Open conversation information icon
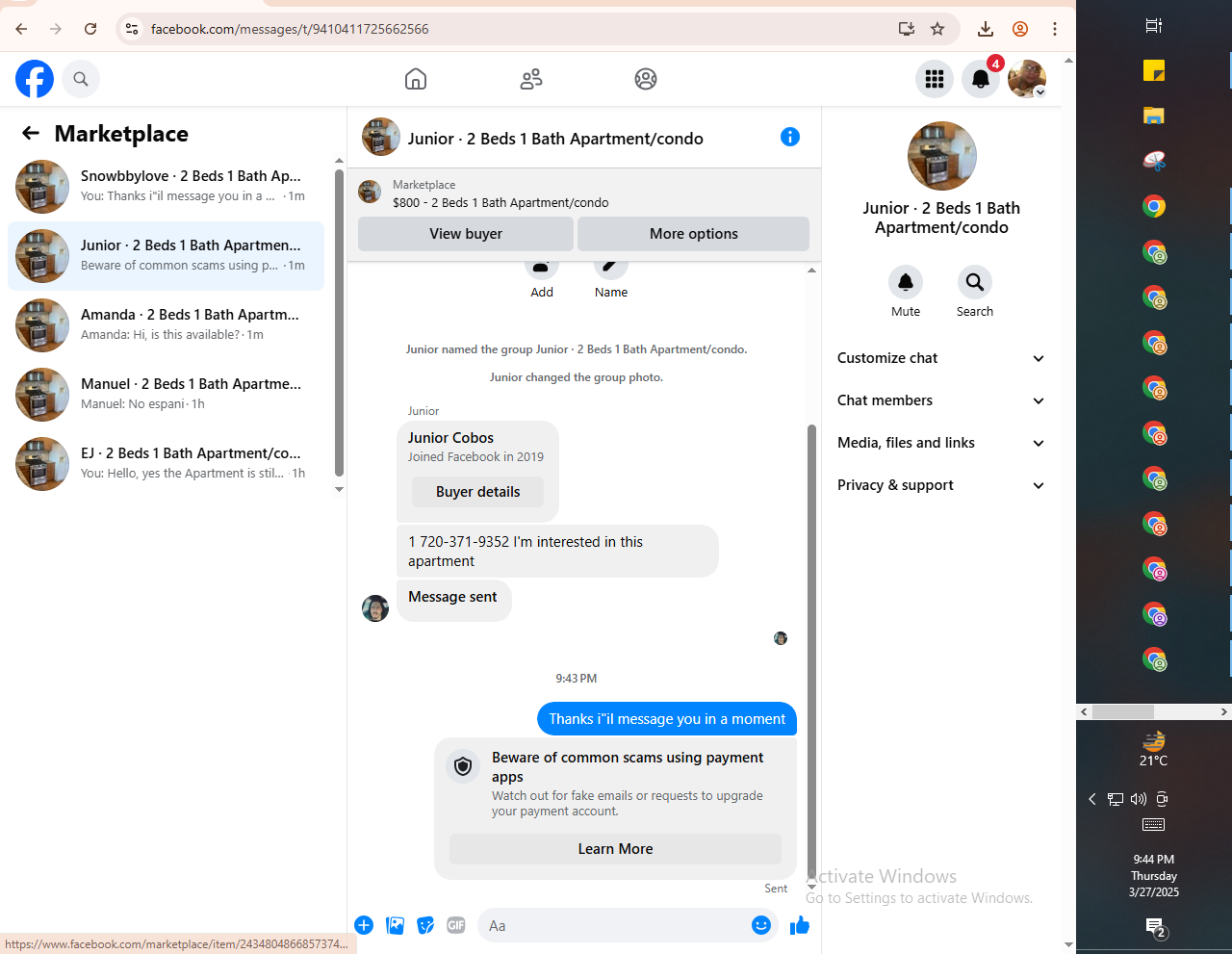Viewport: 1232px width, 954px height. [x=790, y=137]
